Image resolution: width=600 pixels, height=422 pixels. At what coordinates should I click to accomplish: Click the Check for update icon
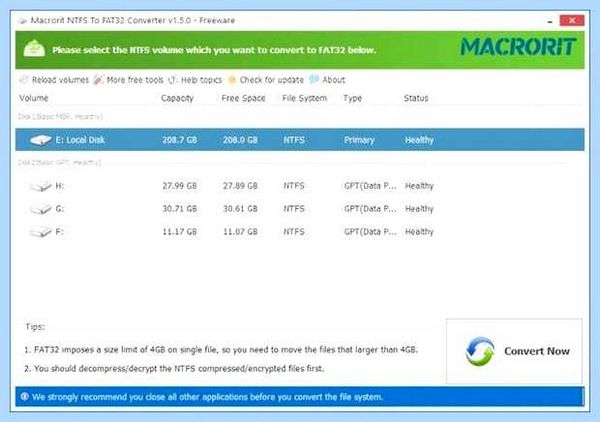(x=232, y=80)
